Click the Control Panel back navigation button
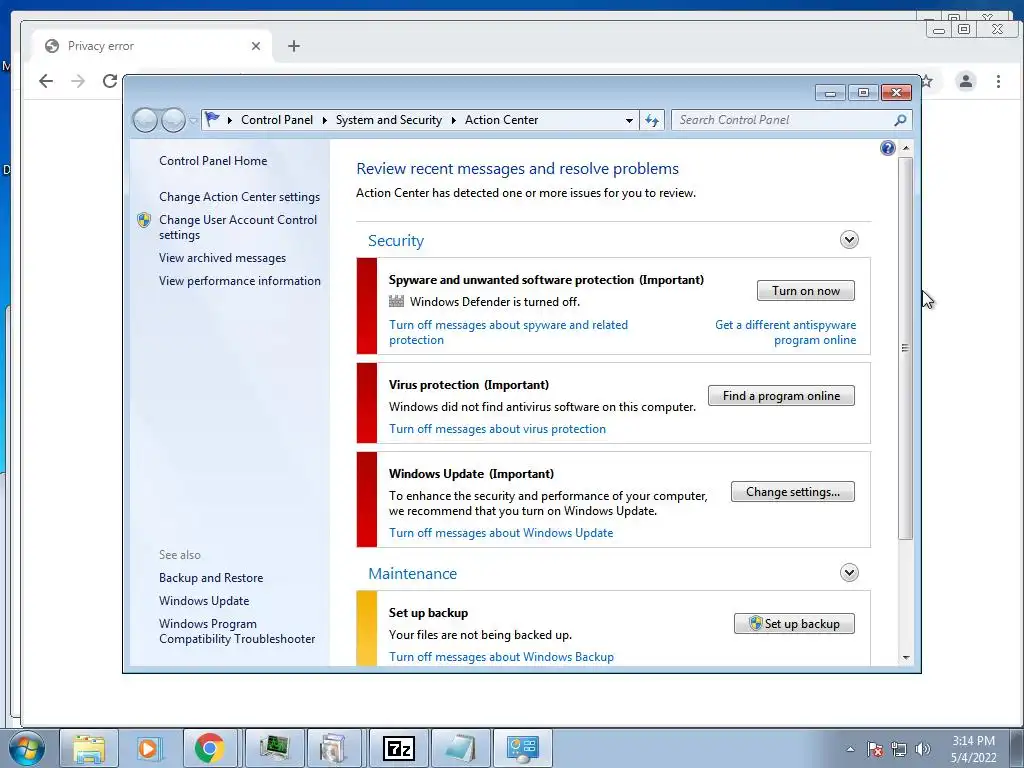 click(145, 120)
